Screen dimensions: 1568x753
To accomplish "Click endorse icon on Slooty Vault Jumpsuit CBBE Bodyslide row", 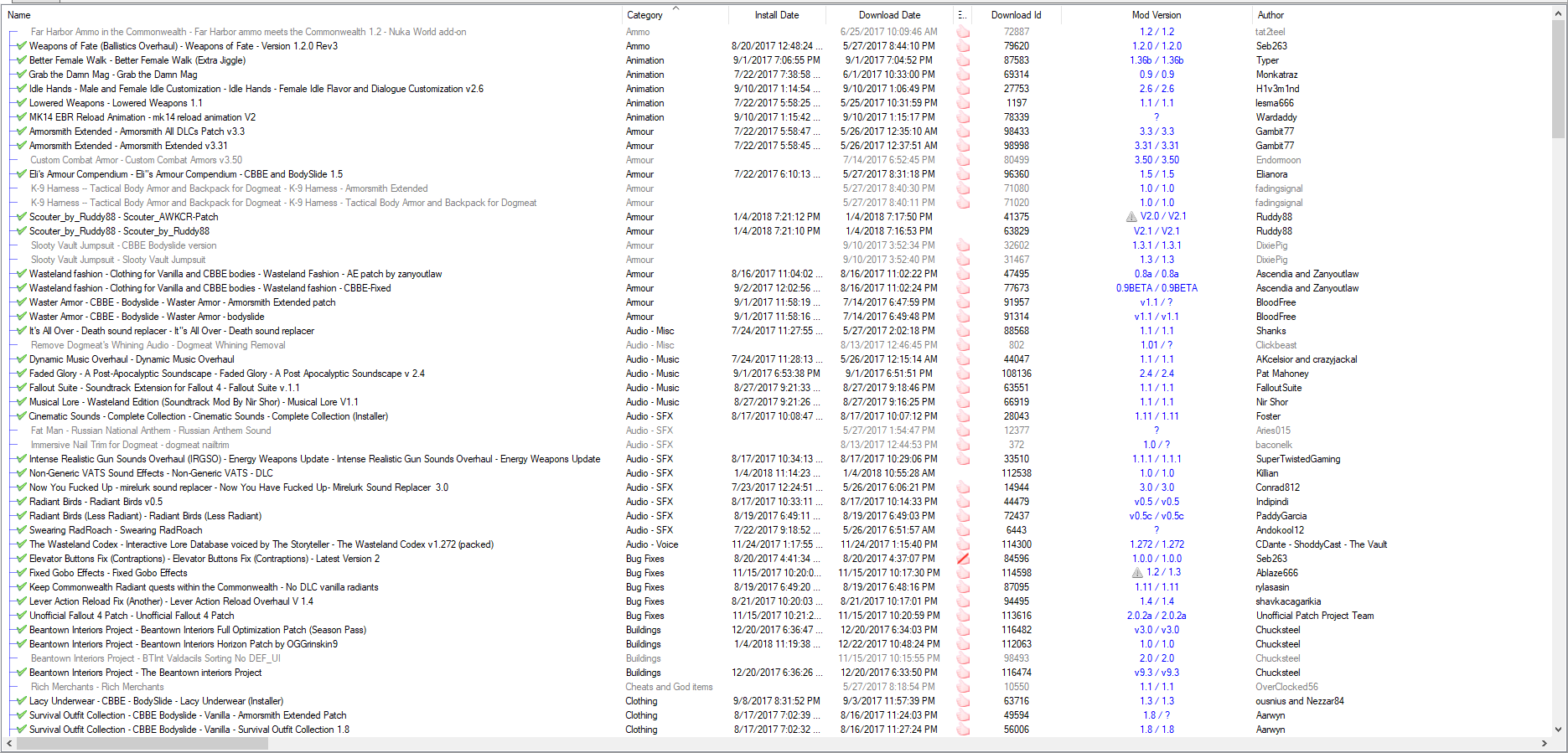I will pos(963,245).
